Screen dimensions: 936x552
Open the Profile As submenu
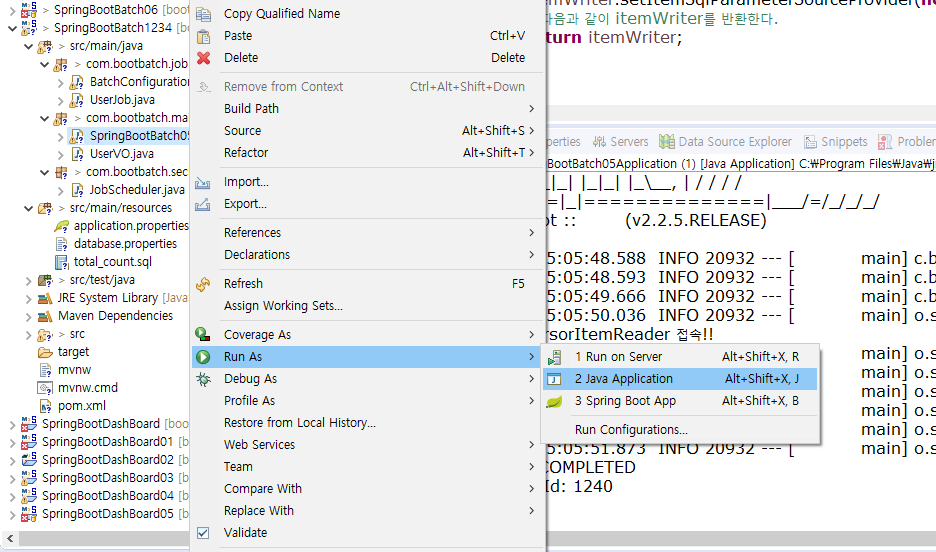pyautogui.click(x=368, y=401)
